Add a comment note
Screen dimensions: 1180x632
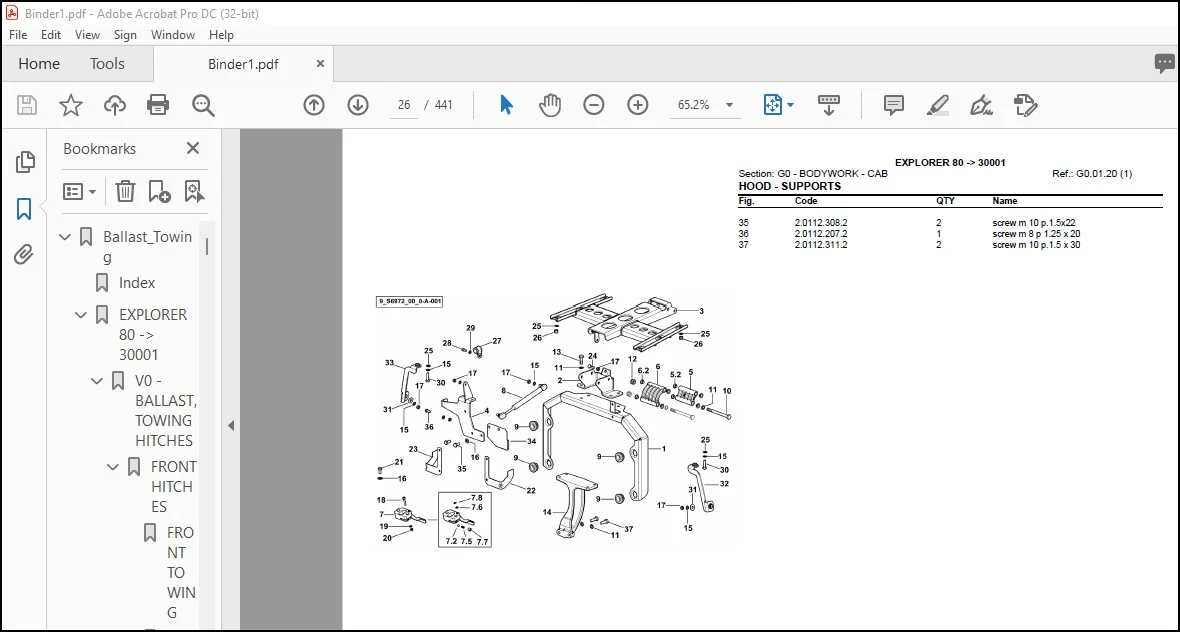893,105
